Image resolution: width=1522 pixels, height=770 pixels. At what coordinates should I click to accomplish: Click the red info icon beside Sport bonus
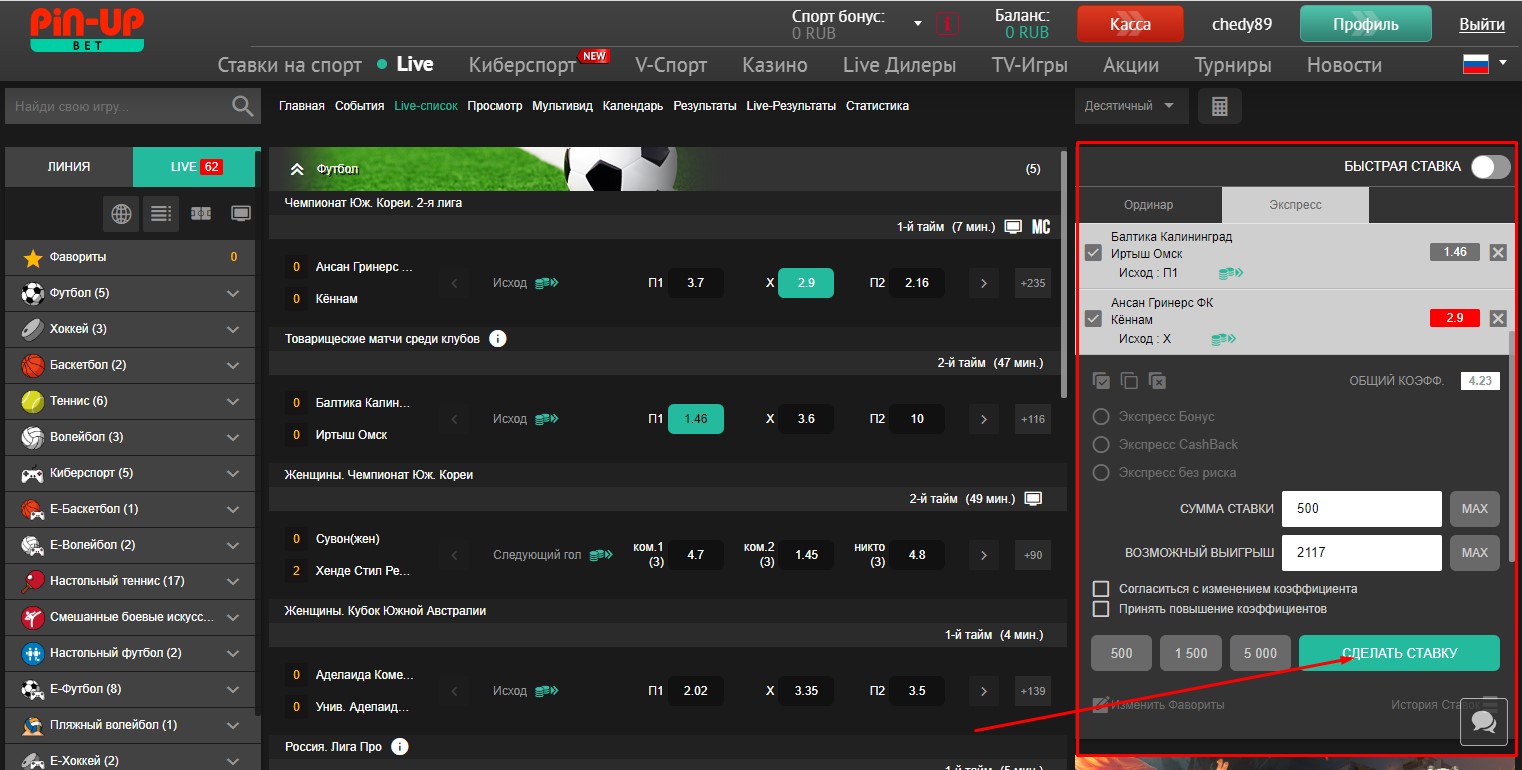[x=947, y=24]
